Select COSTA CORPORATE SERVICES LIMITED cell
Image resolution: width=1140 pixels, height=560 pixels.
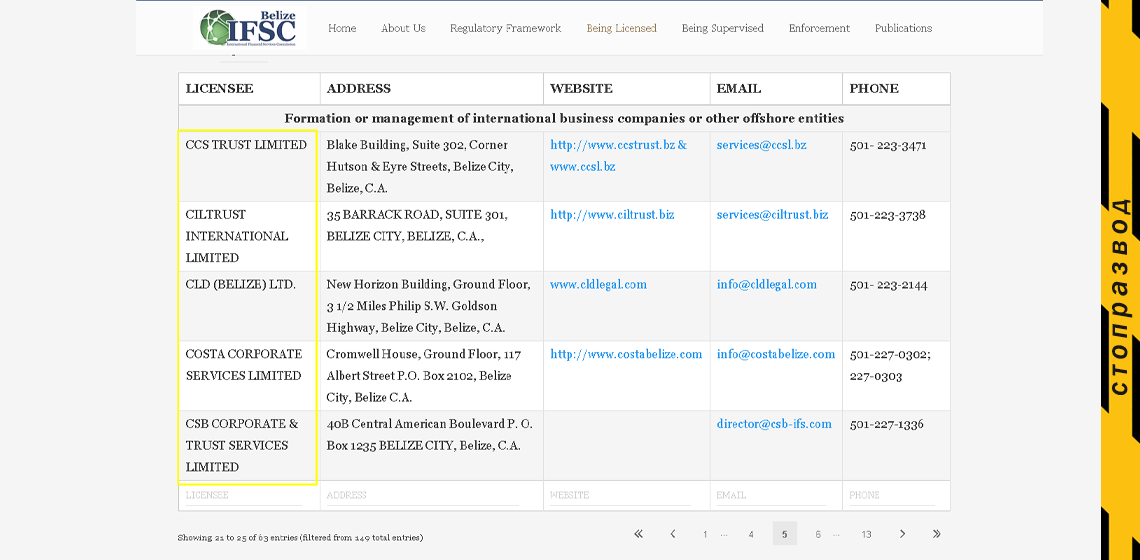tap(249, 376)
